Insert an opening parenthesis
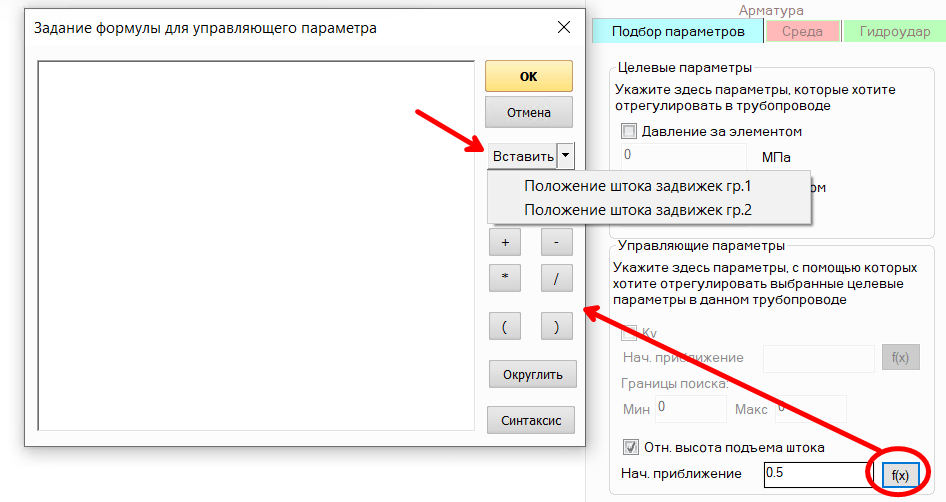The height and width of the screenshot is (502, 946). [504, 326]
